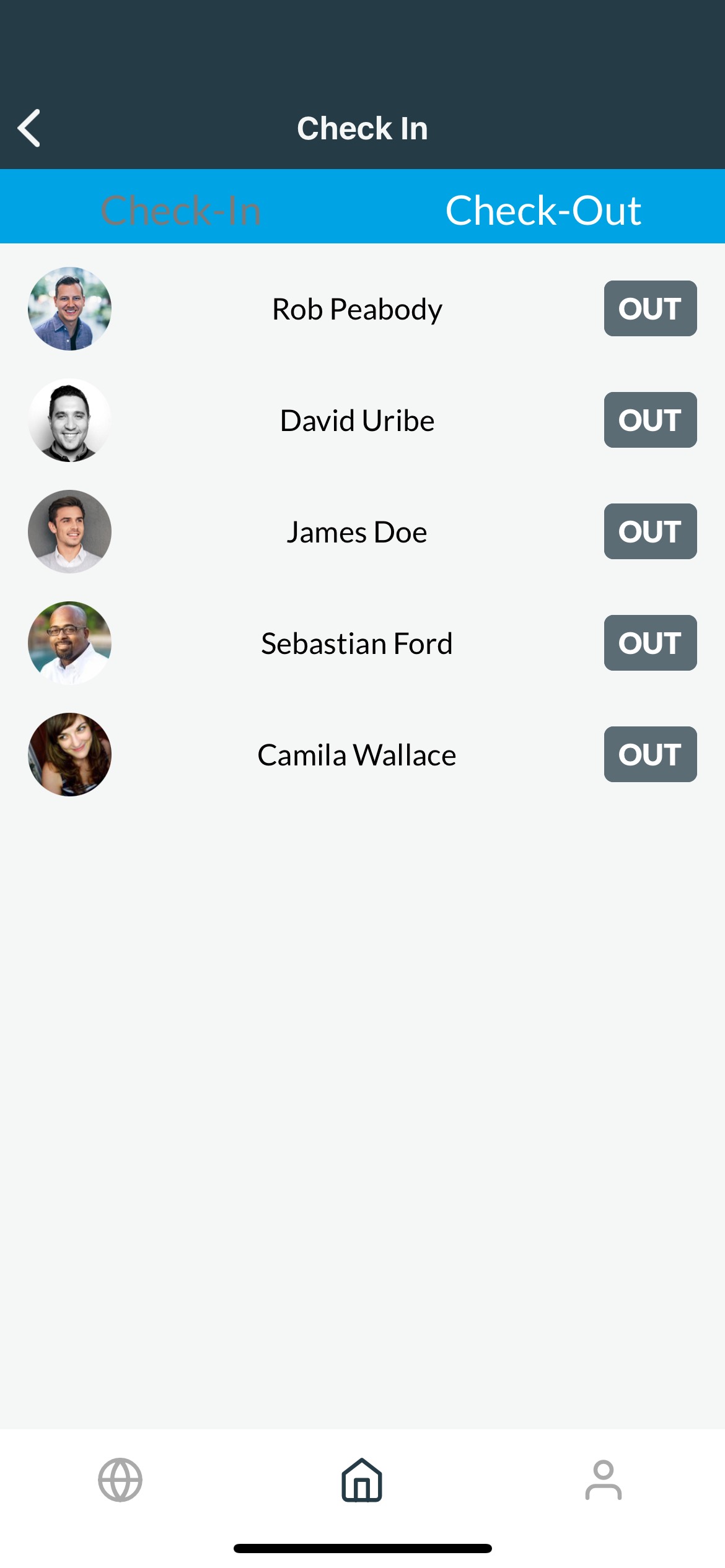This screenshot has width=725, height=1568.
Task: Tap the iOS home indicator bar
Action: tap(362, 1548)
